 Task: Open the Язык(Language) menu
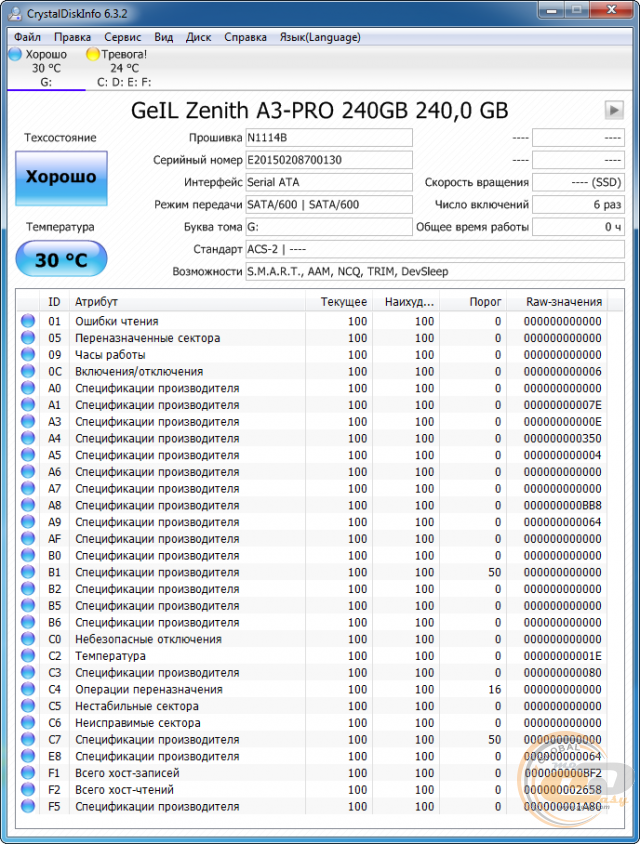tap(320, 37)
